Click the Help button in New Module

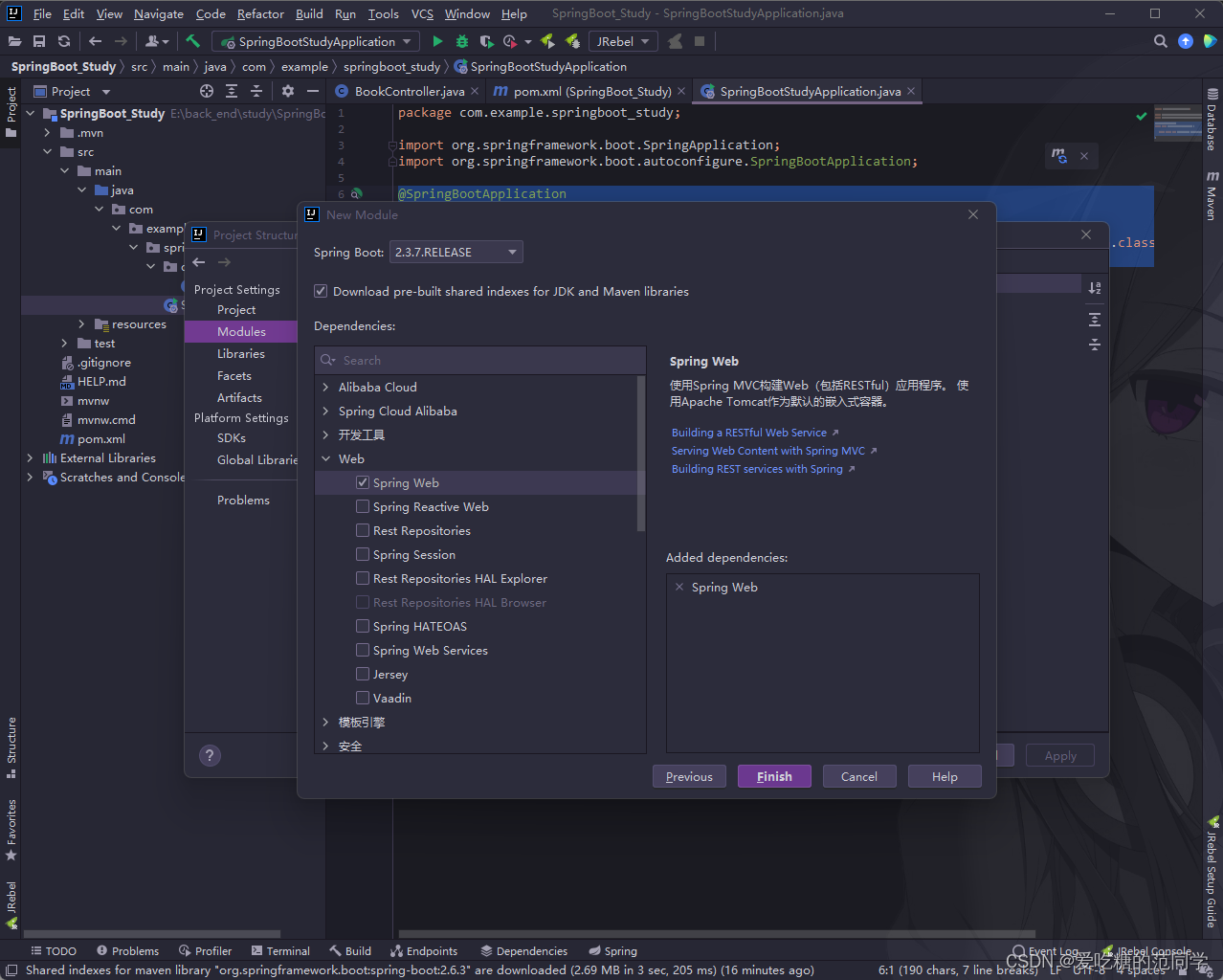[945, 776]
